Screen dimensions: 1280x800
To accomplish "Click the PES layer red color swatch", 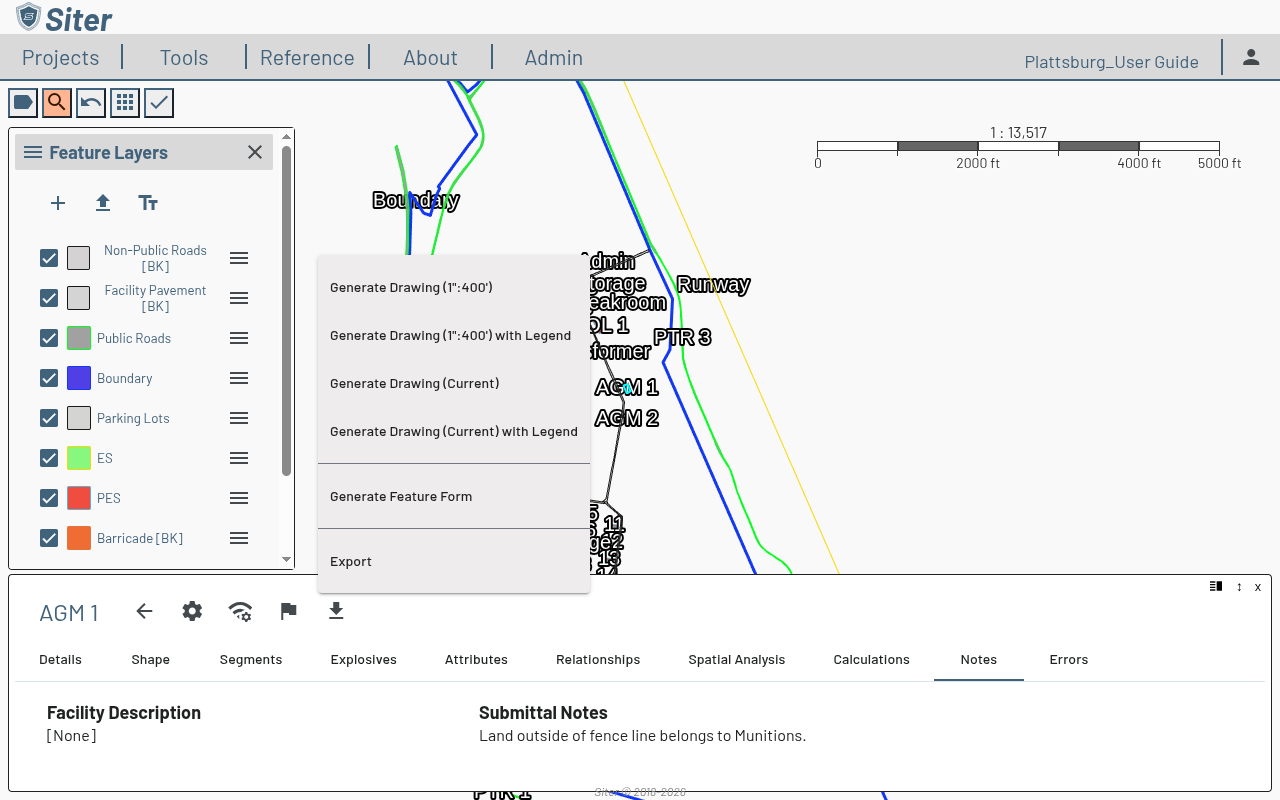I will 79,498.
